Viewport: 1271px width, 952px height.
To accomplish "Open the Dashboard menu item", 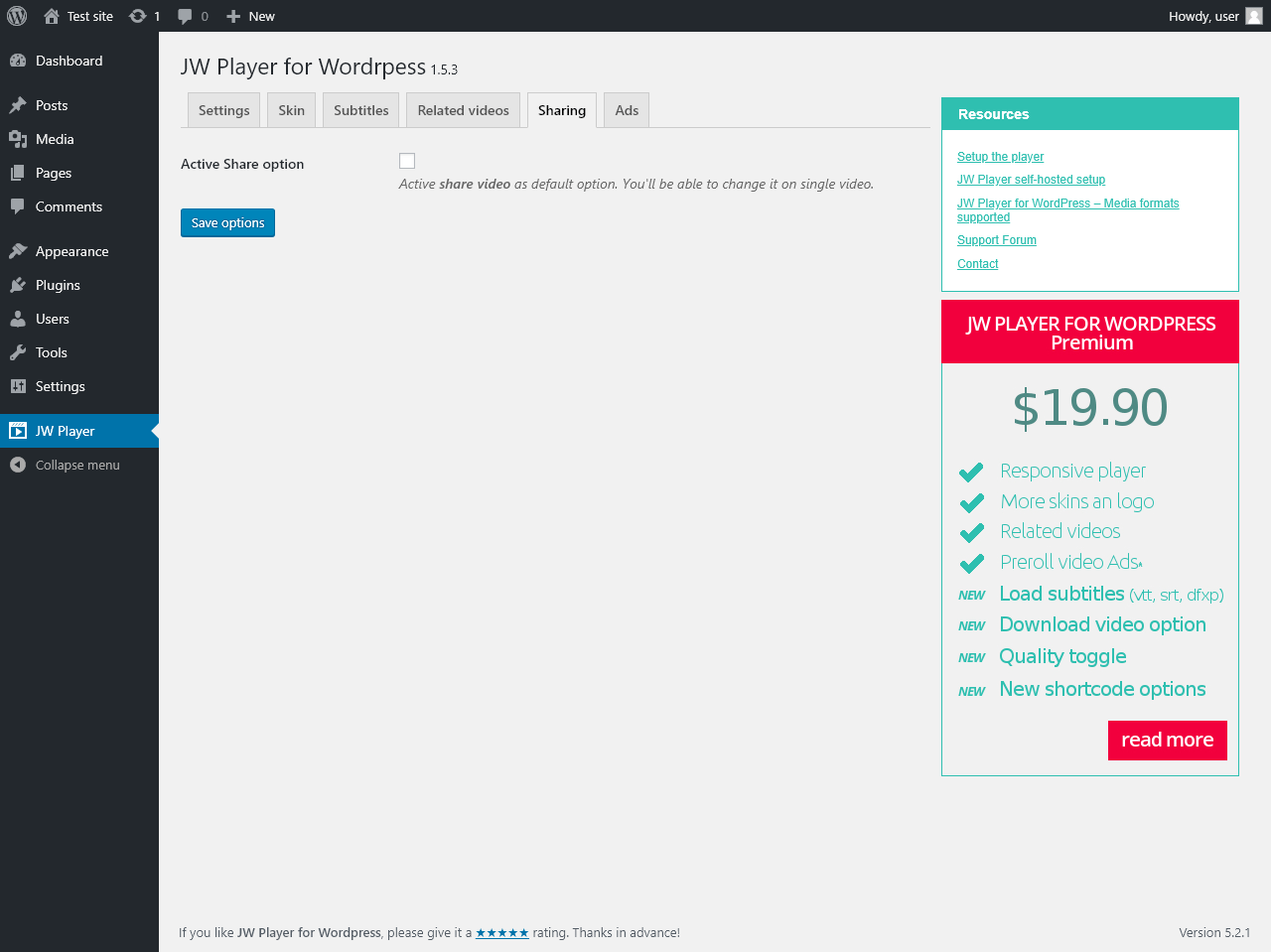I will 79,61.
